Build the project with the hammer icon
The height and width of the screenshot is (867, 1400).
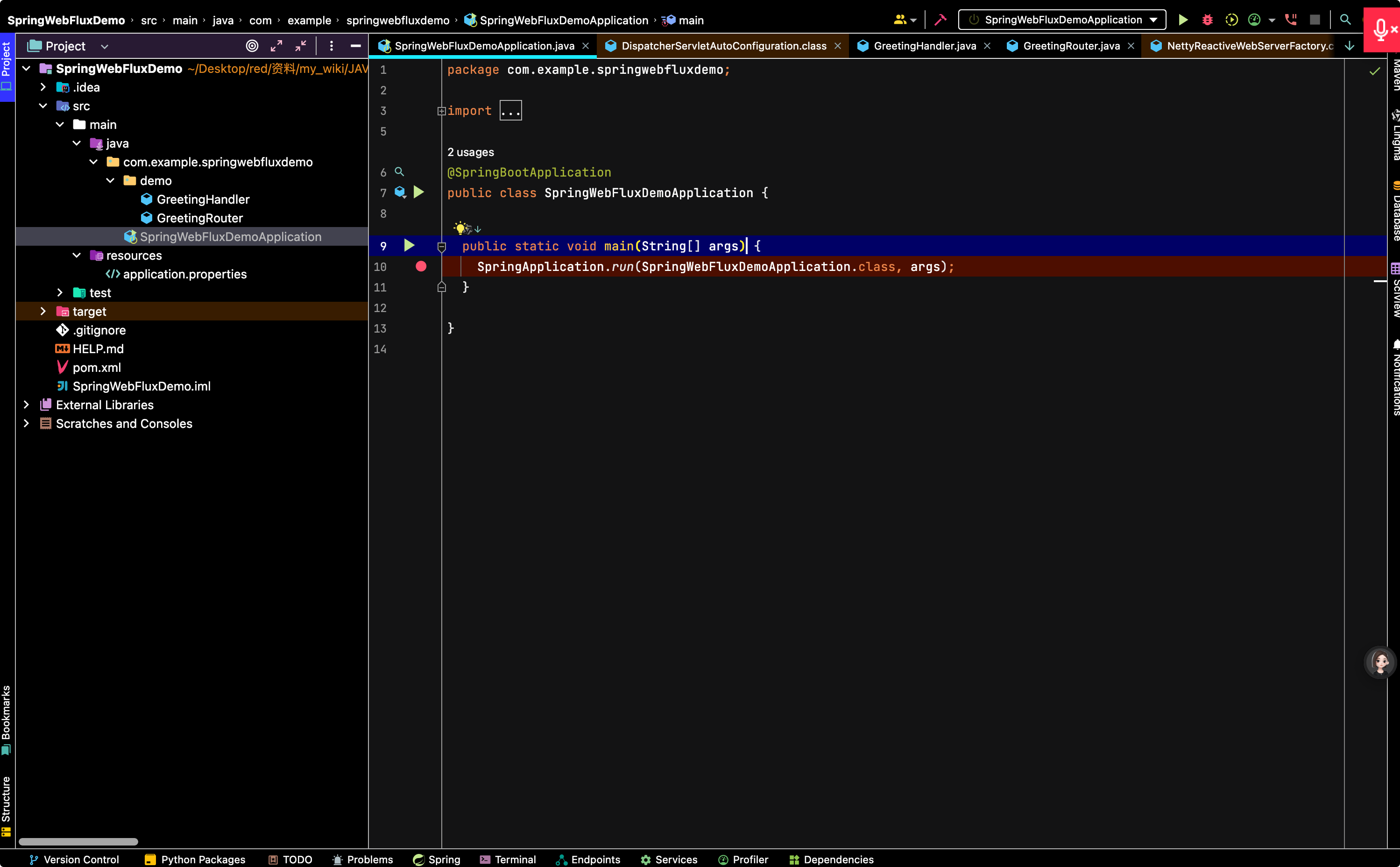click(940, 20)
